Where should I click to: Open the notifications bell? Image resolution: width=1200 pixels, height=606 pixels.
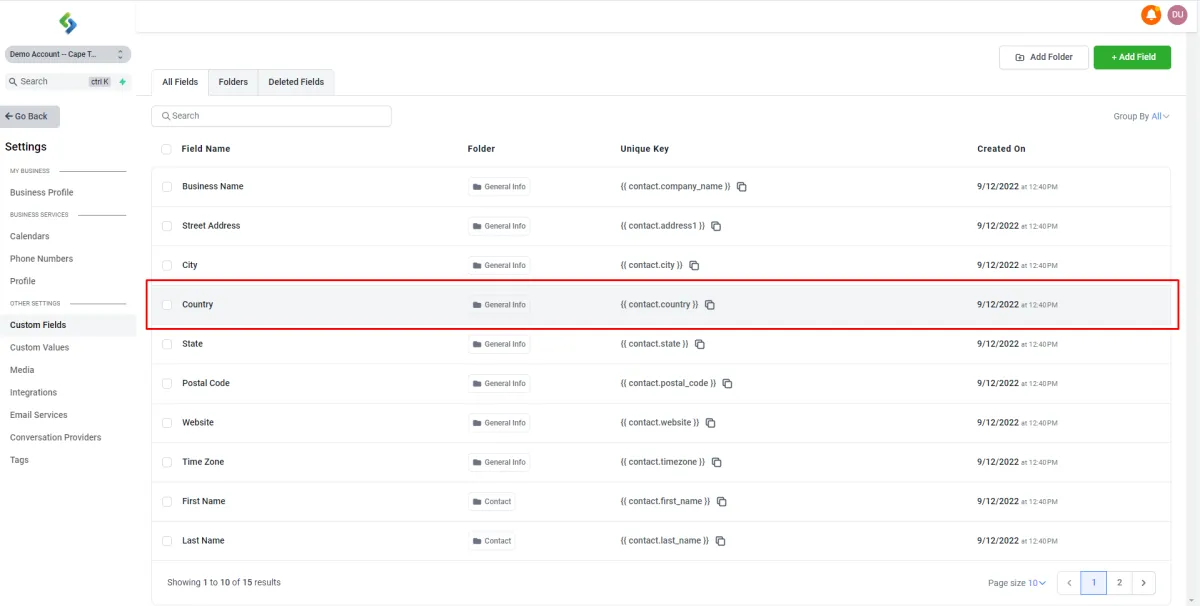(1151, 15)
